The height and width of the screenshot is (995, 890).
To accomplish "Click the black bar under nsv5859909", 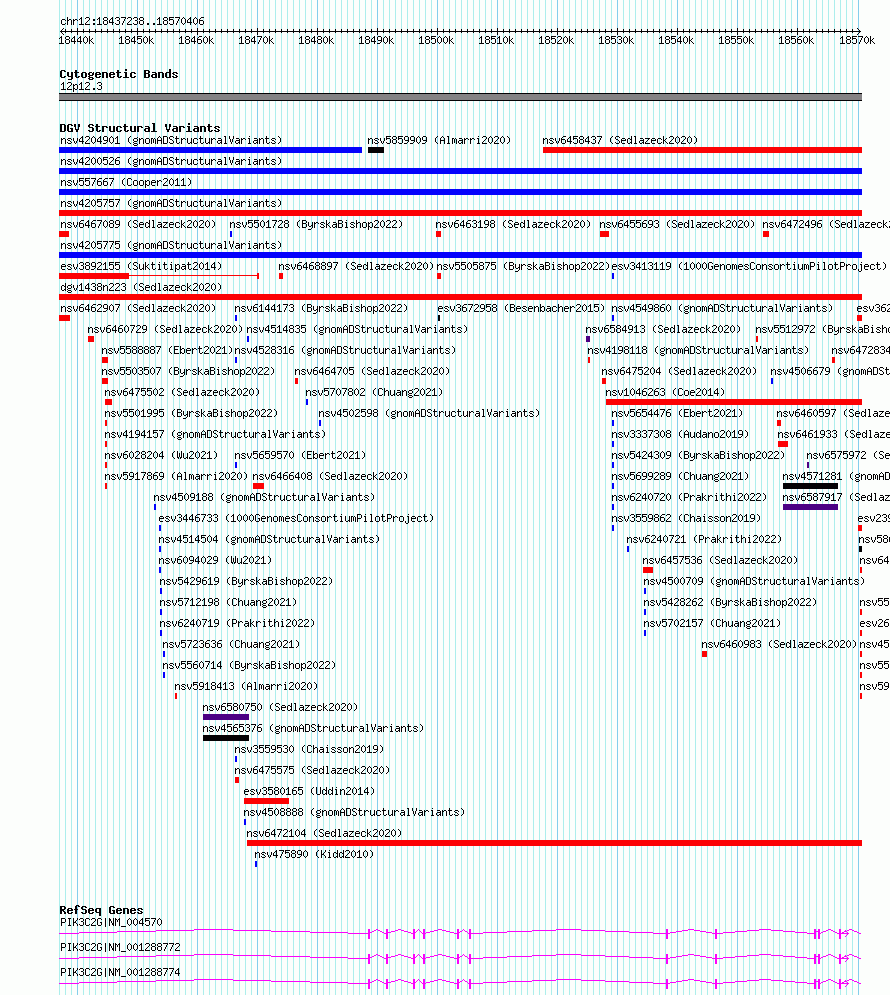I will pos(376,150).
